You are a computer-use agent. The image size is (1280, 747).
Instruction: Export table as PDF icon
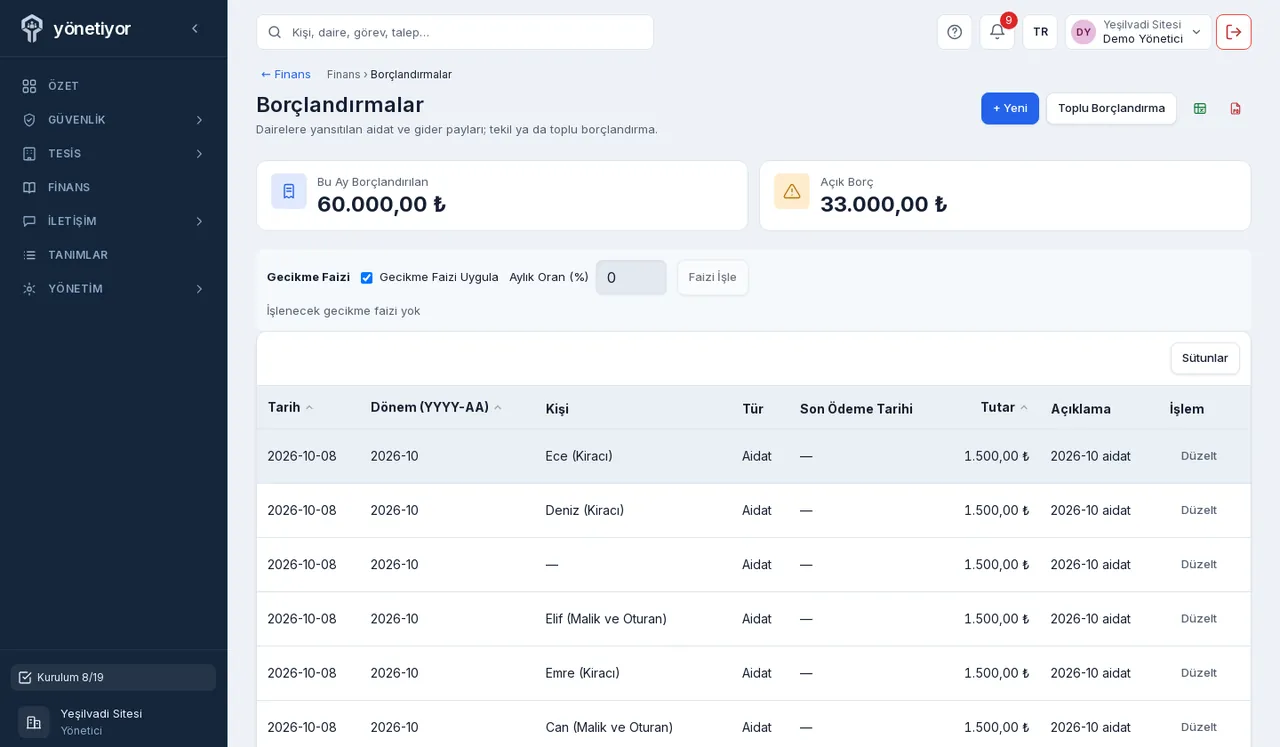(x=1235, y=108)
